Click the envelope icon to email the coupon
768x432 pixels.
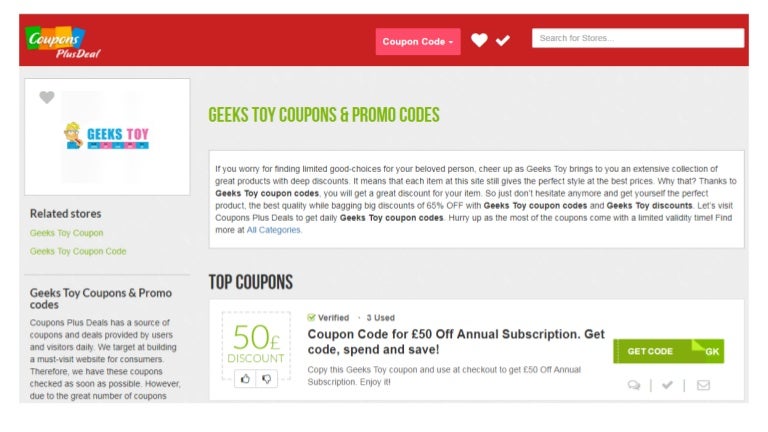click(x=703, y=385)
